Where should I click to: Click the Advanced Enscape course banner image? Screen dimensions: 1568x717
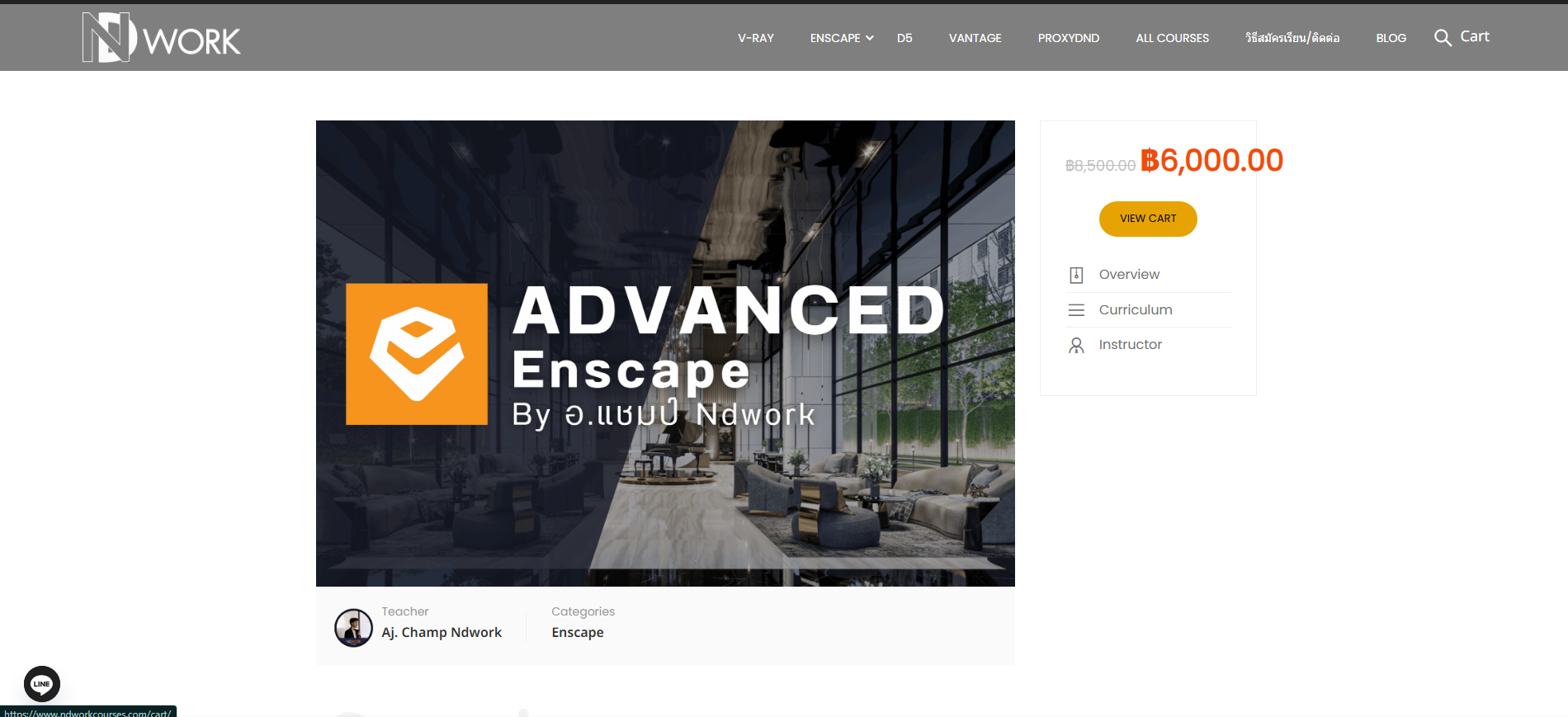coord(665,495)
